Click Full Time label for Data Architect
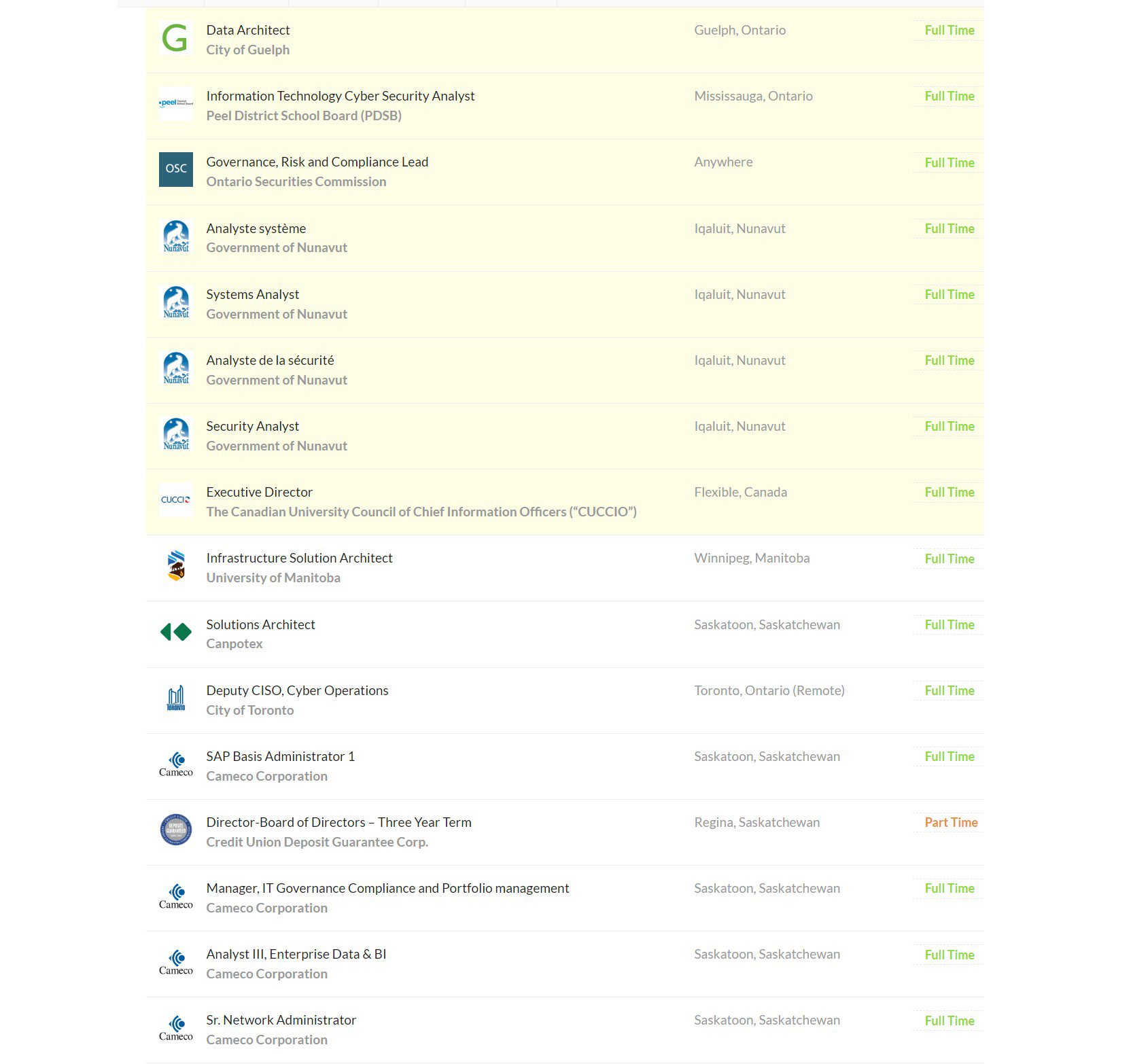The width and height of the screenshot is (1131, 1064). pyautogui.click(x=950, y=30)
